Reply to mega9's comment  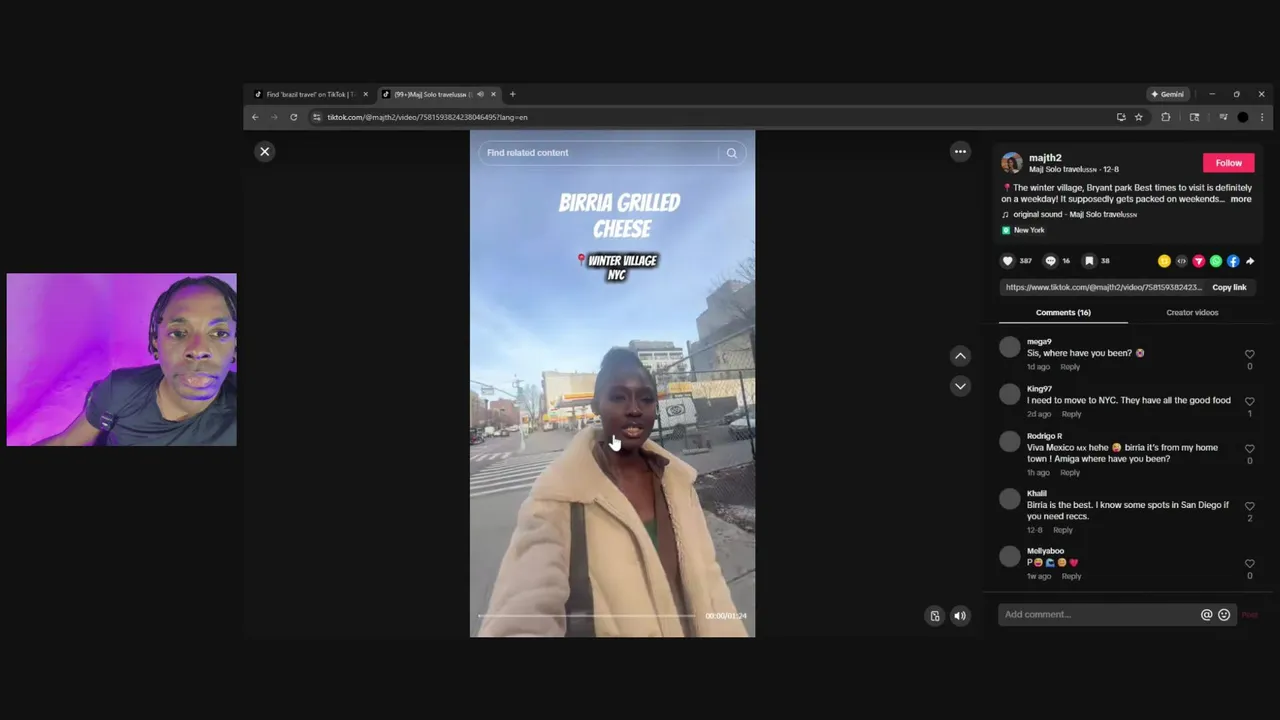1070,367
